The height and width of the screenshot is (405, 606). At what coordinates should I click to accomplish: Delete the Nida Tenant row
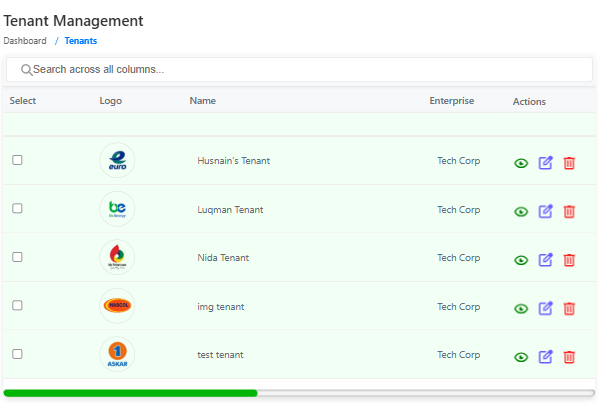coord(569,260)
